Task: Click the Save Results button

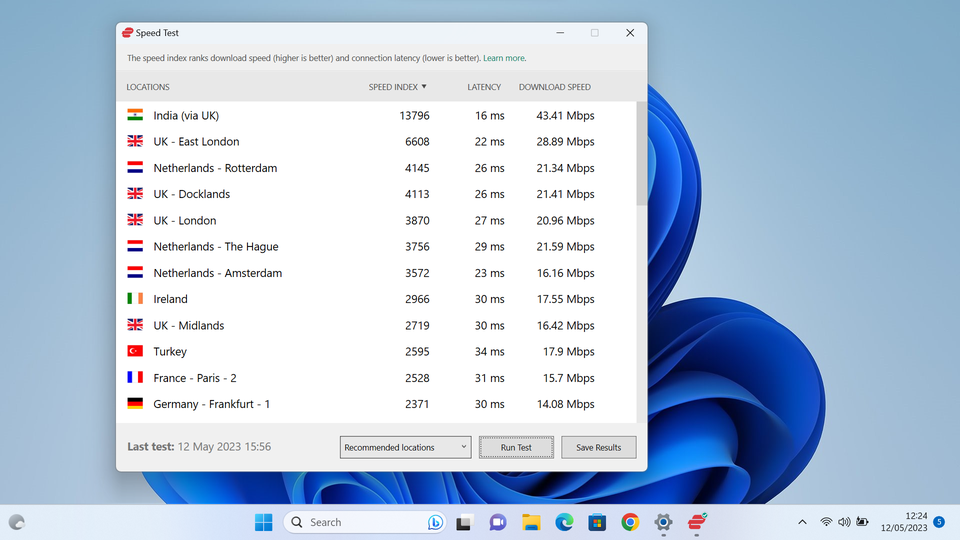Action: coord(599,448)
